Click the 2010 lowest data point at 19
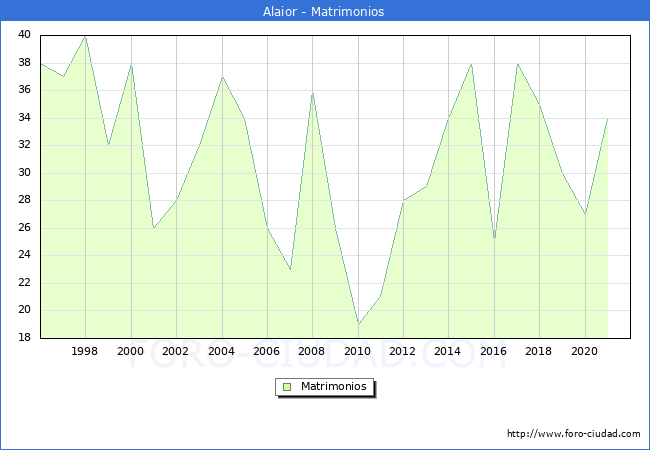650x450 pixels. (x=359, y=324)
